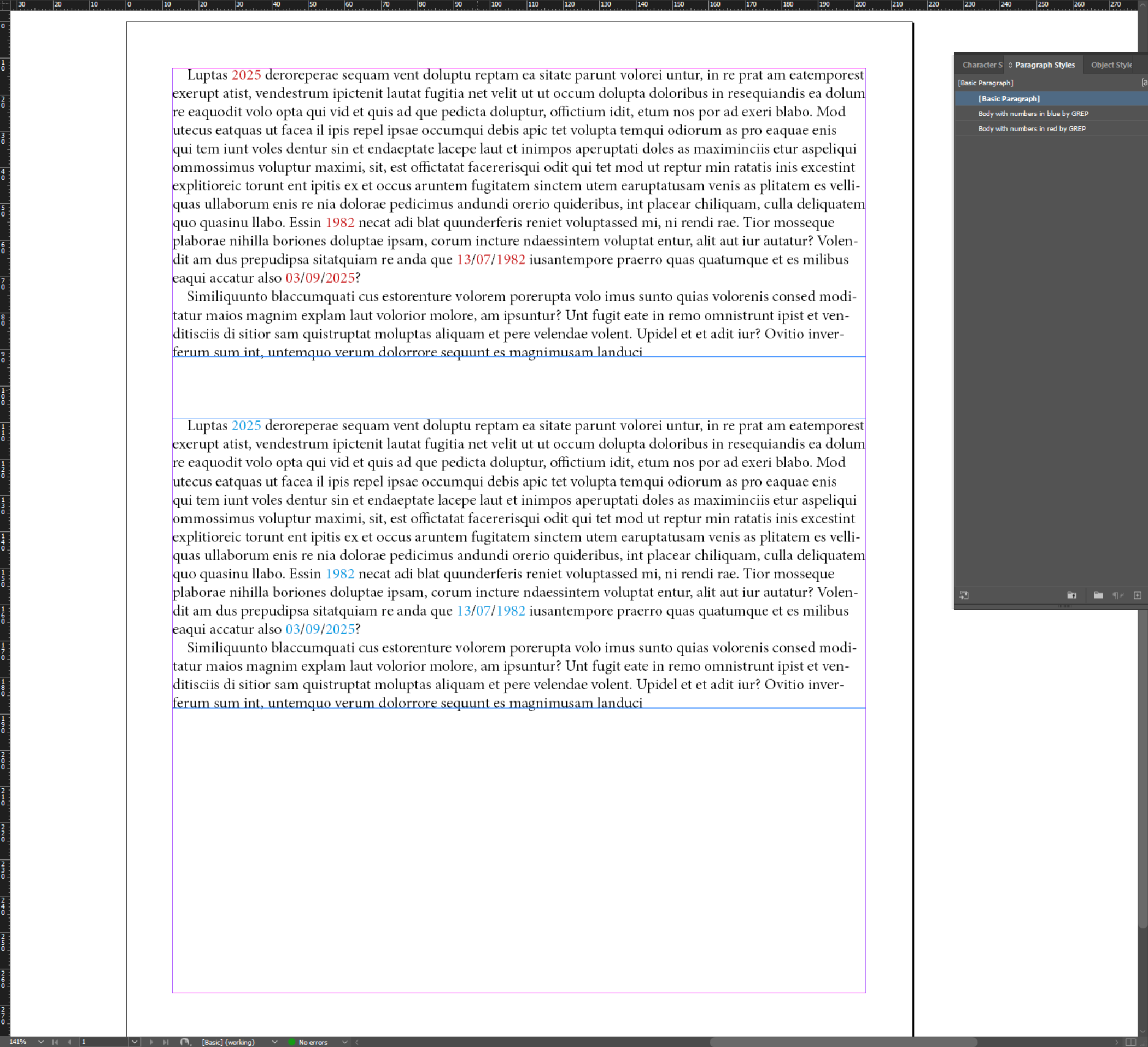Viewport: 1148px width, 1047px height.
Task: Click the blue date 03/09/2025
Action: pos(320,629)
